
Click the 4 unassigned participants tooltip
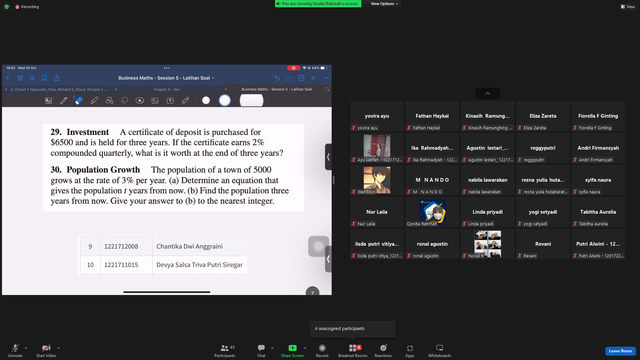click(x=353, y=329)
